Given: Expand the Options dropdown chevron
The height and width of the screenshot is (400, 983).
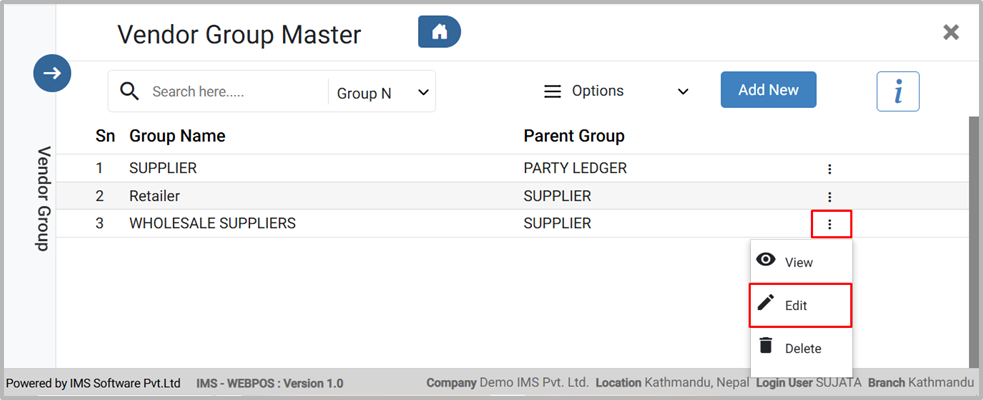Looking at the screenshot, I should 683,92.
